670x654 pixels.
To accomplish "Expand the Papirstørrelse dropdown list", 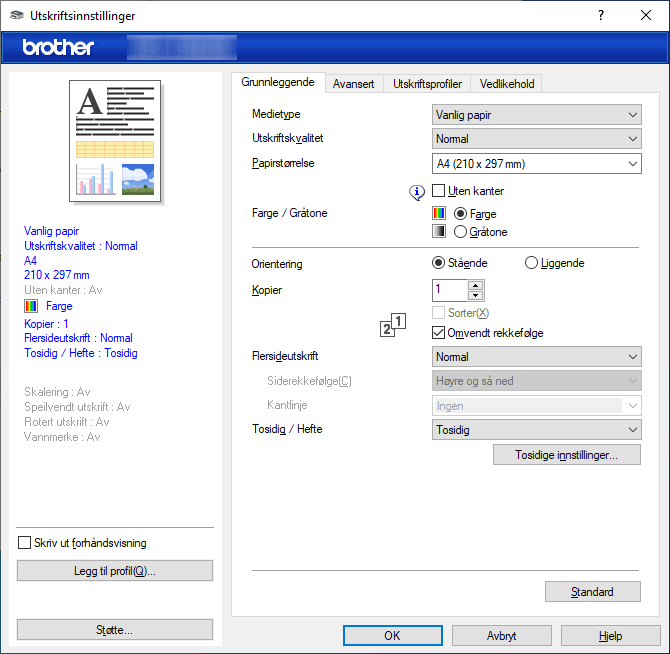I will (x=536, y=164).
